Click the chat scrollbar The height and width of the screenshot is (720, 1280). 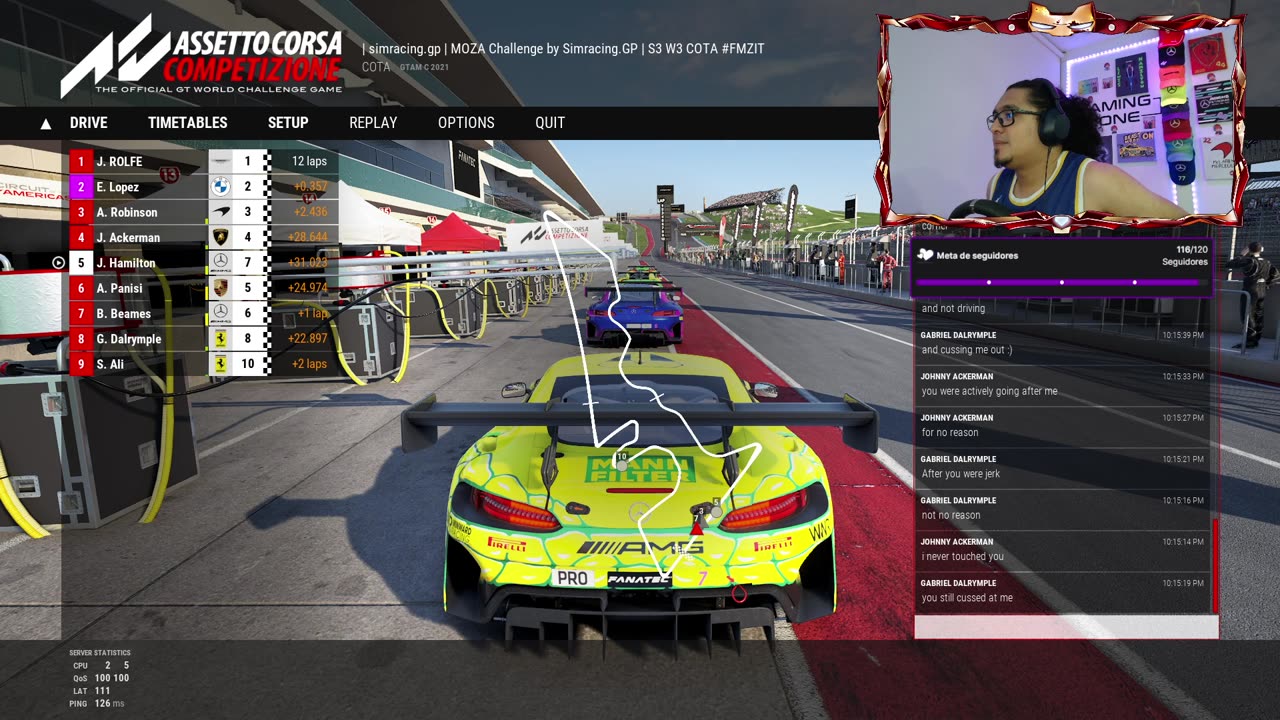(1215, 566)
